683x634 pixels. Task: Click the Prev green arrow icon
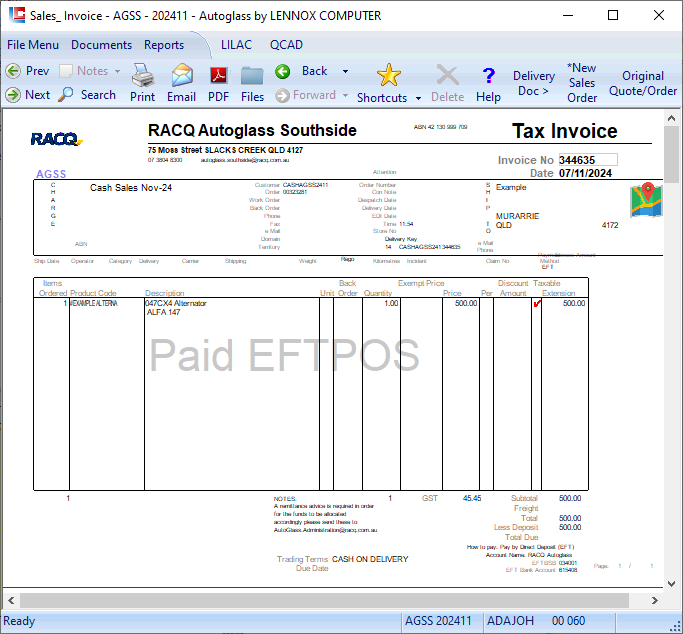click(13, 71)
